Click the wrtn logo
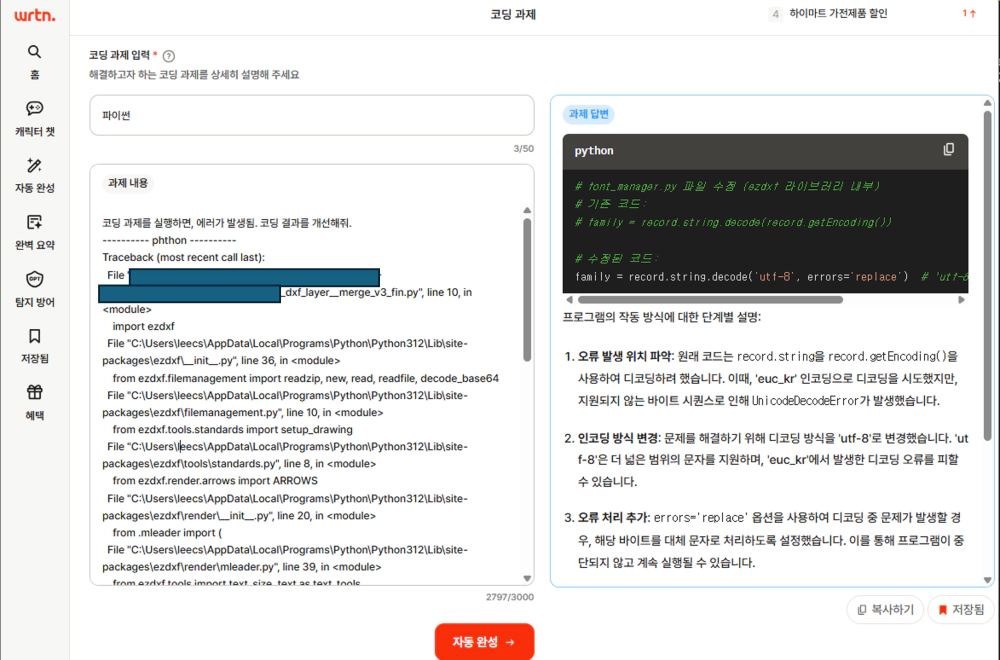This screenshot has width=1000, height=660. coord(33,15)
